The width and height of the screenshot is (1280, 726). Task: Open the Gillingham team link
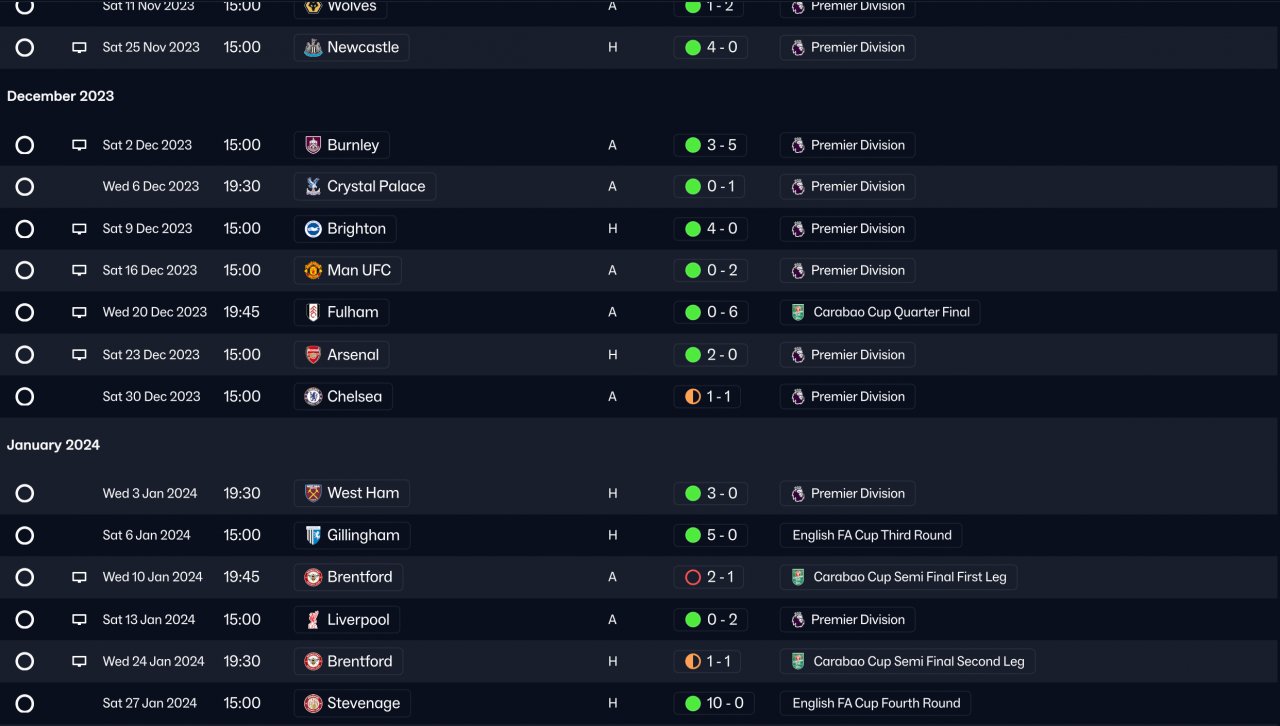pyautogui.click(x=362, y=535)
